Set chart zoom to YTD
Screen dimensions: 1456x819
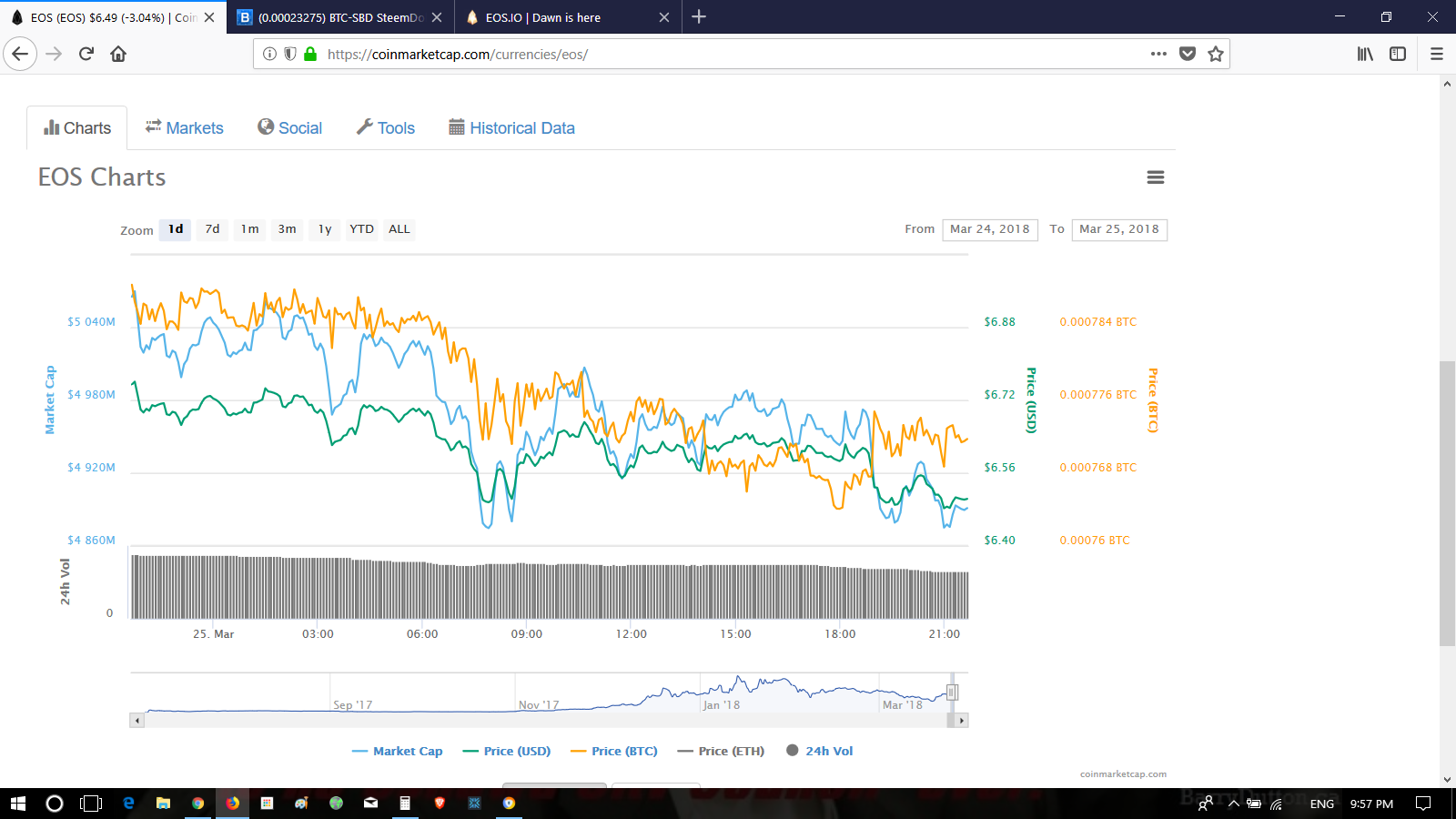click(362, 229)
